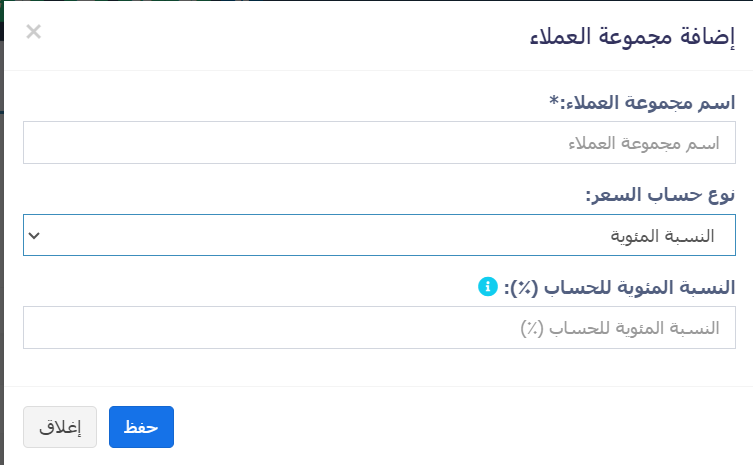Dismiss the dialog with the X icon
The image size is (753, 465).
(x=34, y=32)
